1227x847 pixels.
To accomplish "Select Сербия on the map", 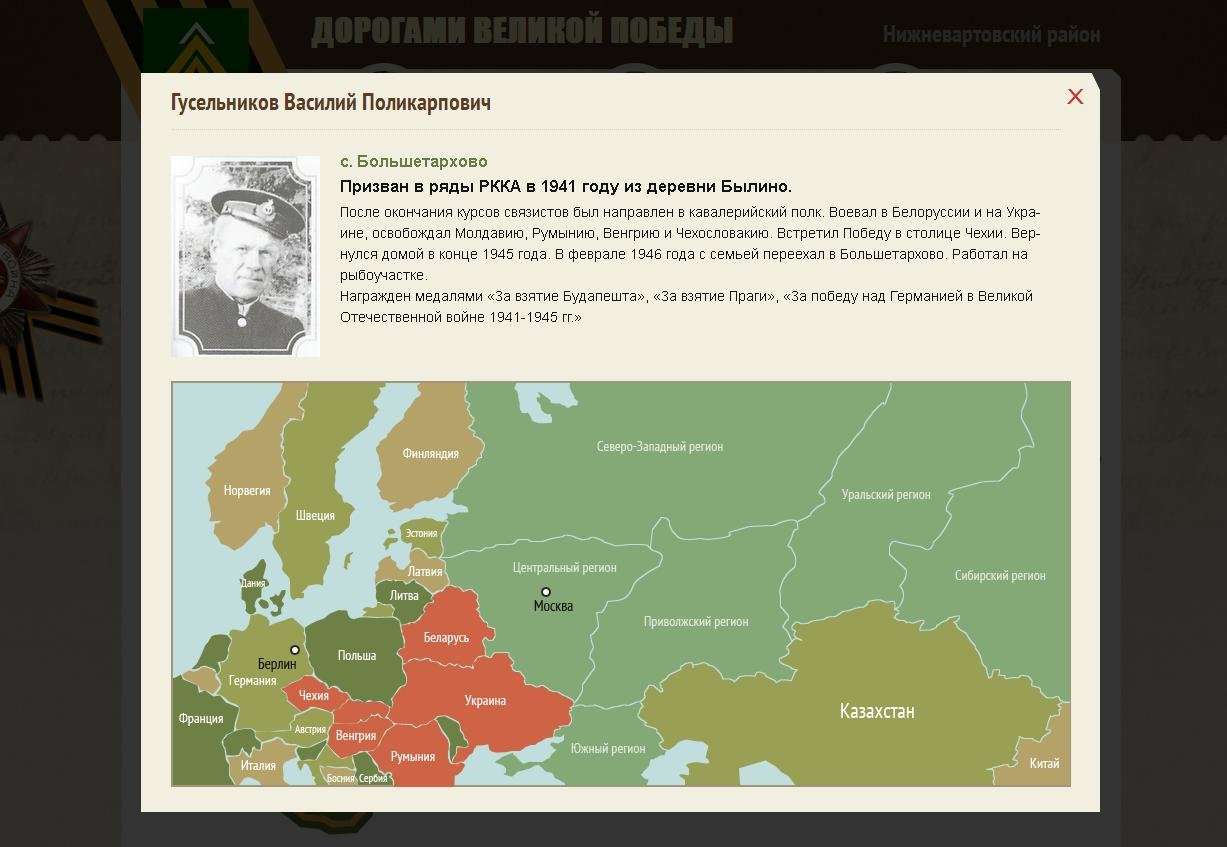I will [373, 778].
